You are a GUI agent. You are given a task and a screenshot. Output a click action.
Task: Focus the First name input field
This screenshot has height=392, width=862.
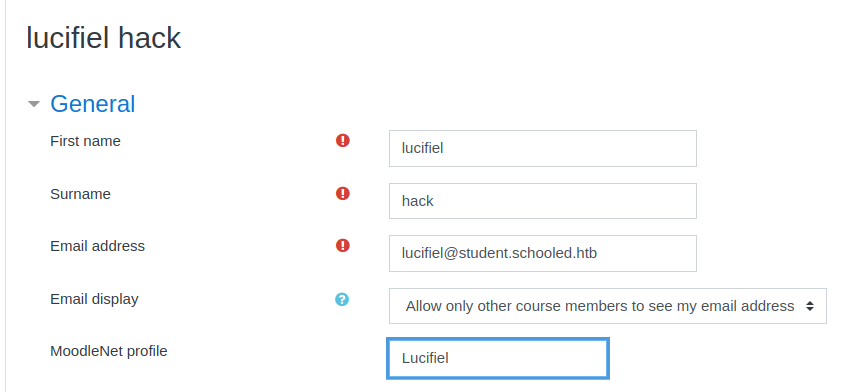543,148
